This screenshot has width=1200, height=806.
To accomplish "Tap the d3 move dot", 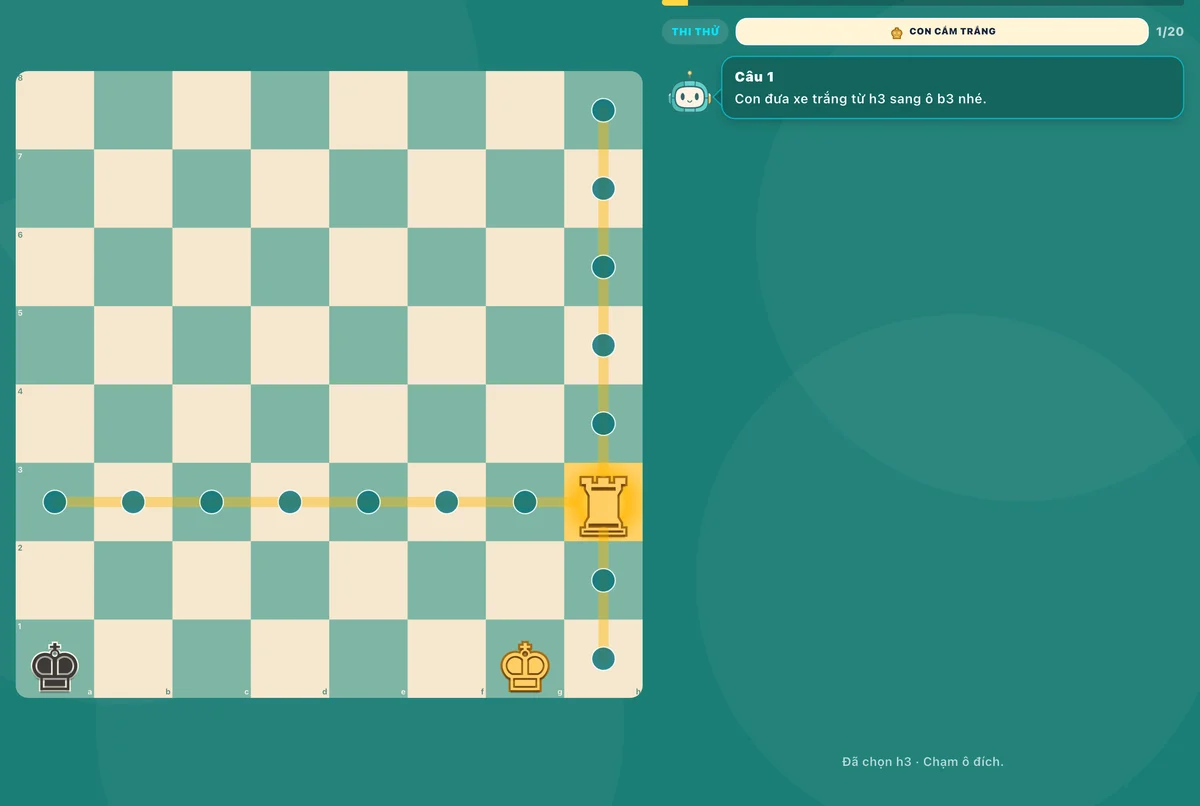I will point(290,502).
